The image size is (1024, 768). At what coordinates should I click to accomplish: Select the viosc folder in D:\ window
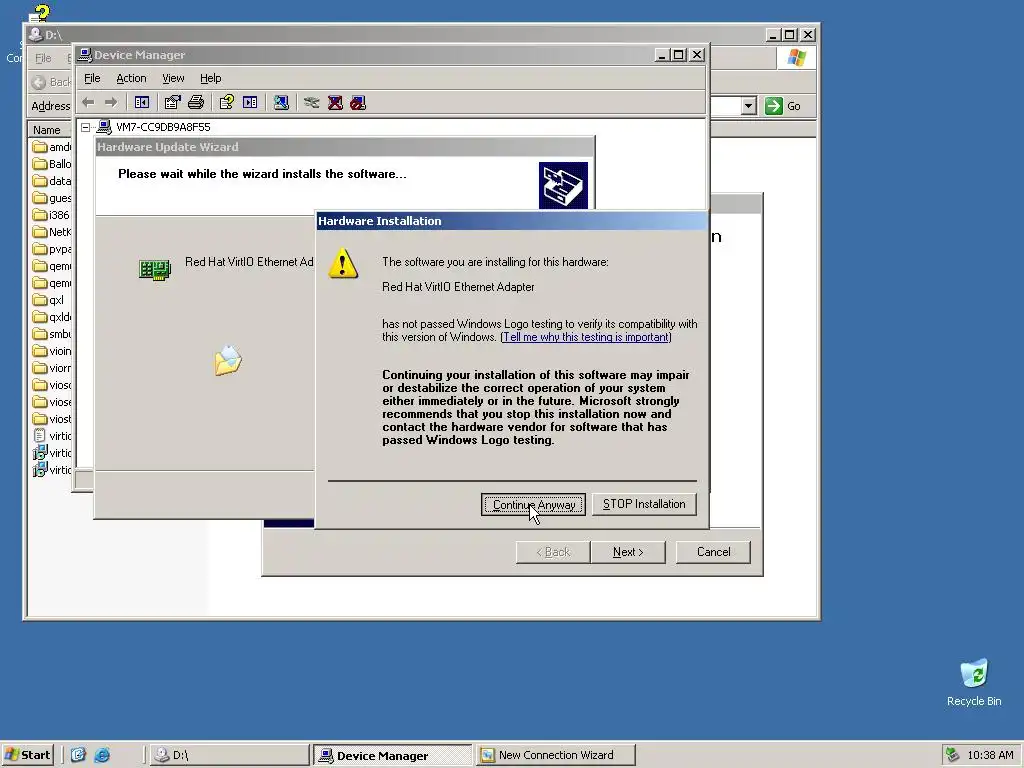52,385
